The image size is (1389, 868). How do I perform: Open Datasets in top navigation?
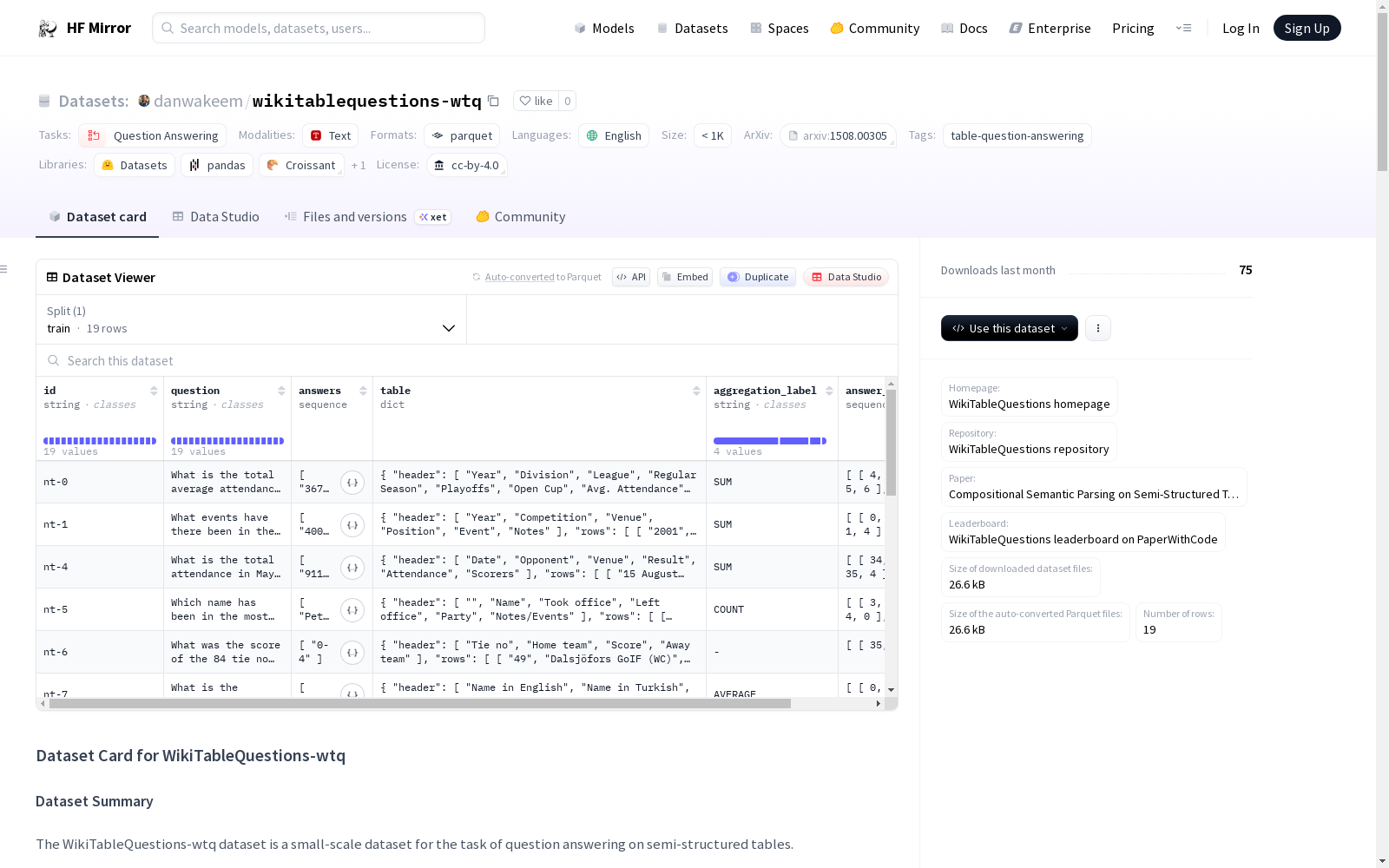pos(692,28)
